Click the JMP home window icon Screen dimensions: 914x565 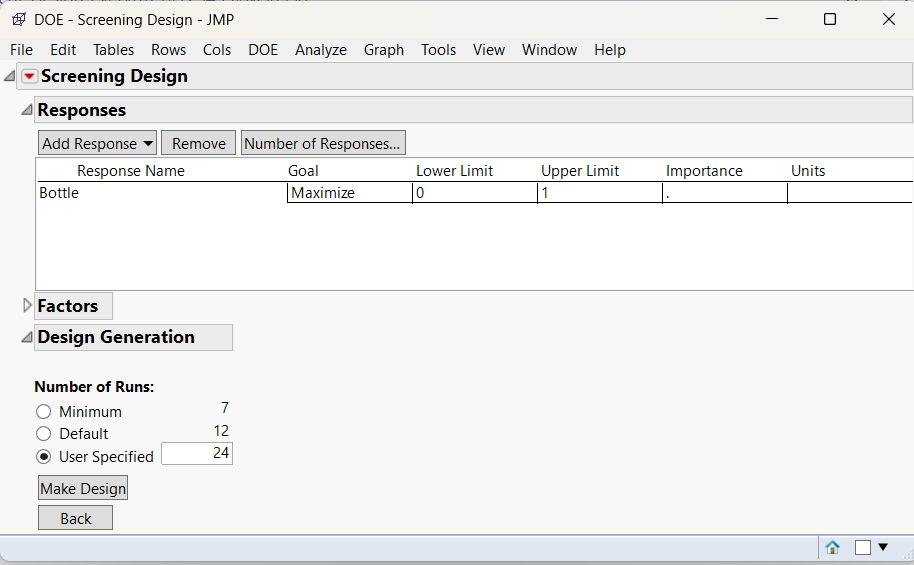tap(832, 547)
